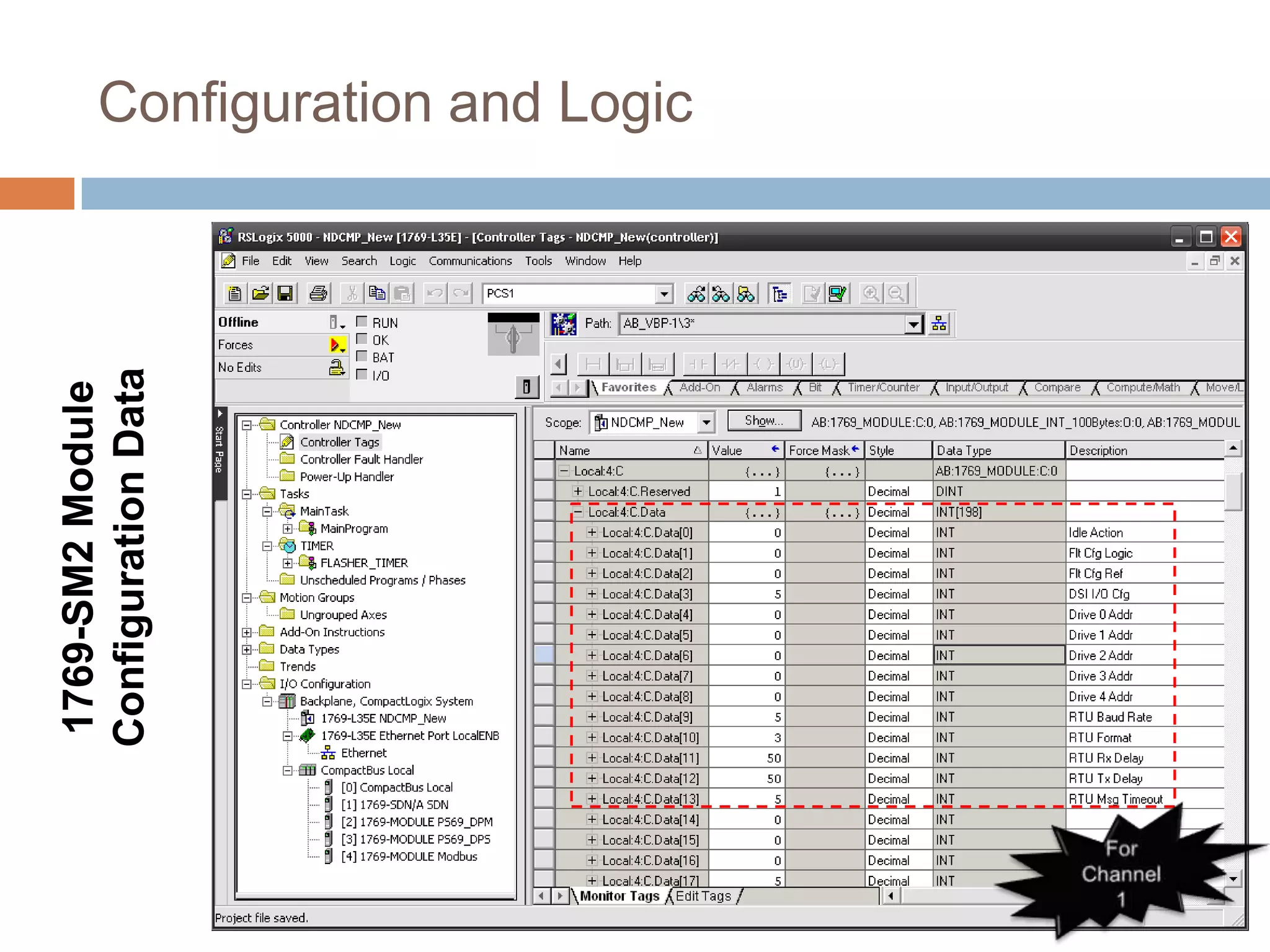Click the No Edits lock button
1270x952 pixels.
point(337,368)
